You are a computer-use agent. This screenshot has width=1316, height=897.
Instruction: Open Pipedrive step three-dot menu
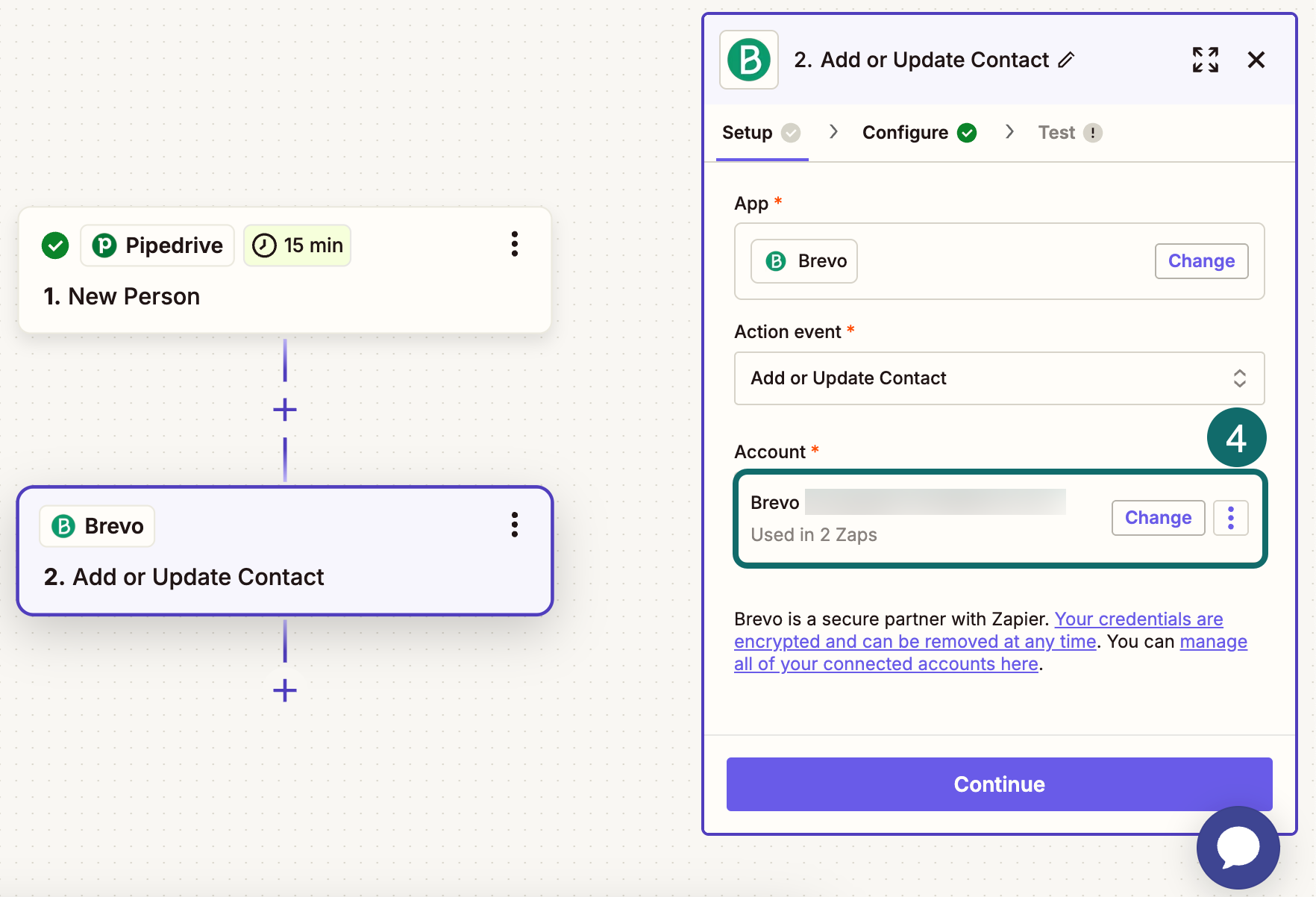coord(514,244)
